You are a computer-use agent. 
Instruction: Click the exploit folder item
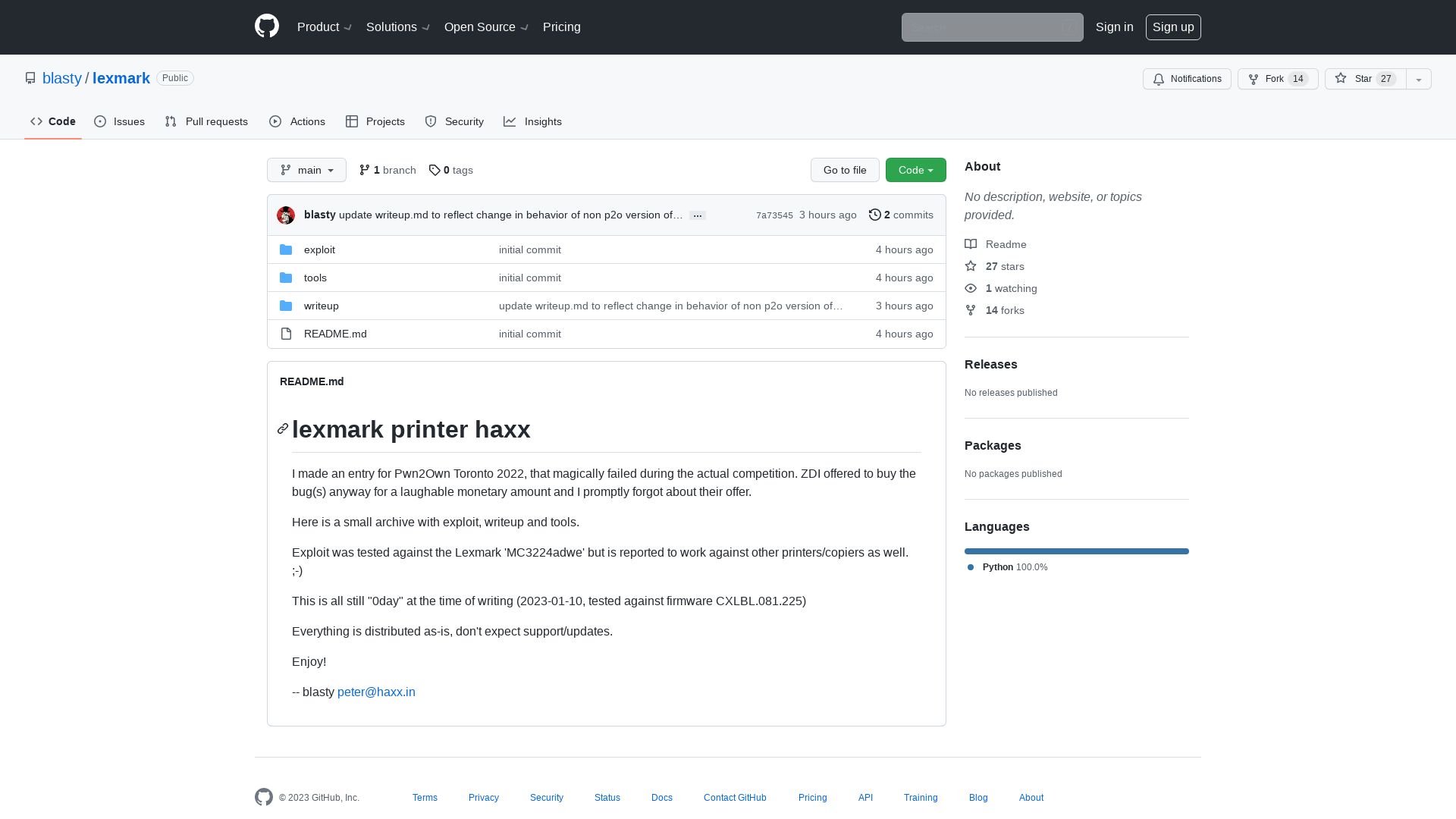pos(320,249)
